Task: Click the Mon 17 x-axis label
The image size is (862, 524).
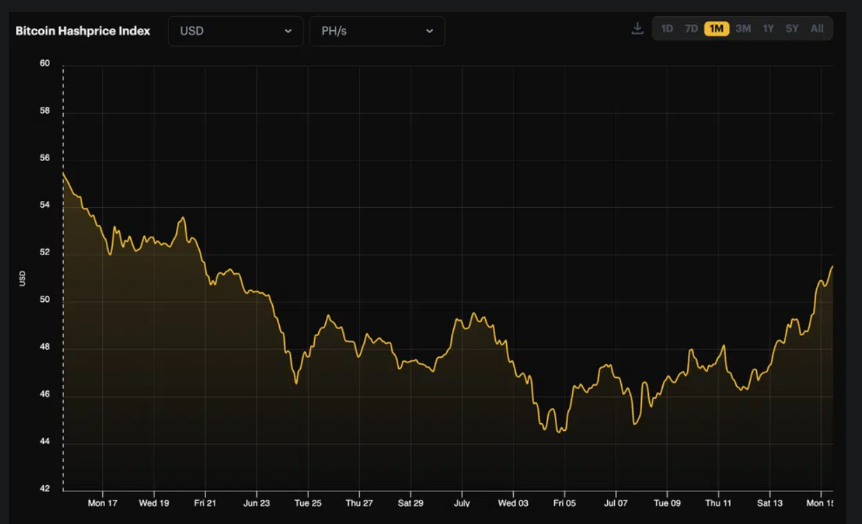Action: click(x=102, y=503)
